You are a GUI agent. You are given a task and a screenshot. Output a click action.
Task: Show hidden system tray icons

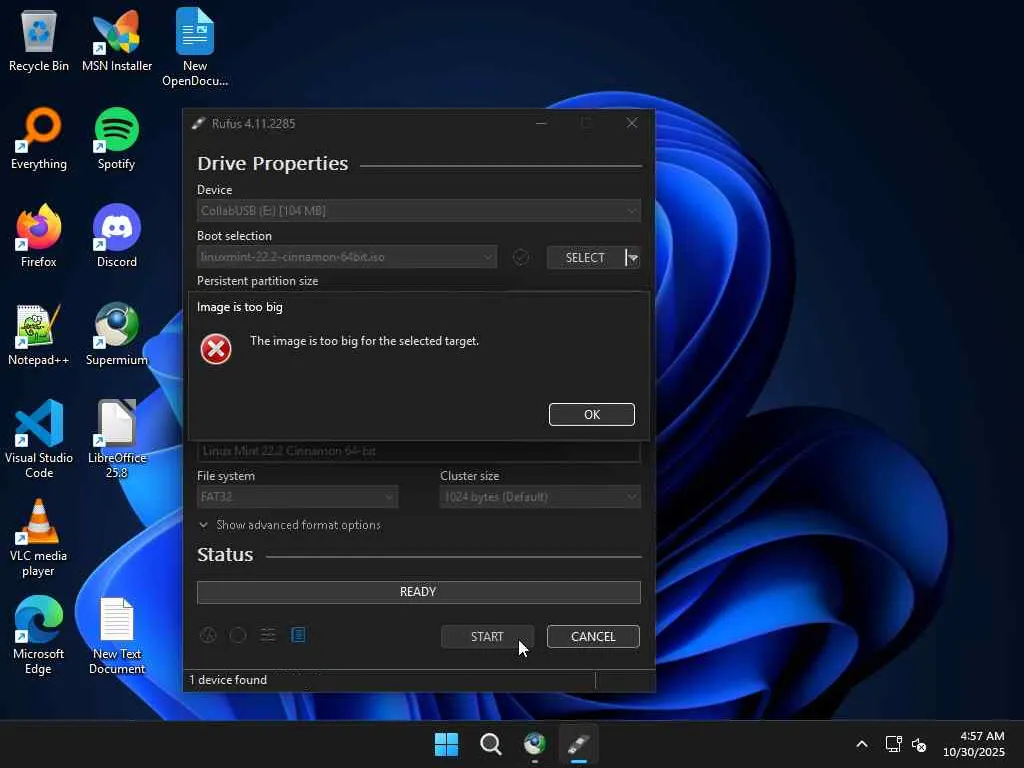click(x=862, y=744)
